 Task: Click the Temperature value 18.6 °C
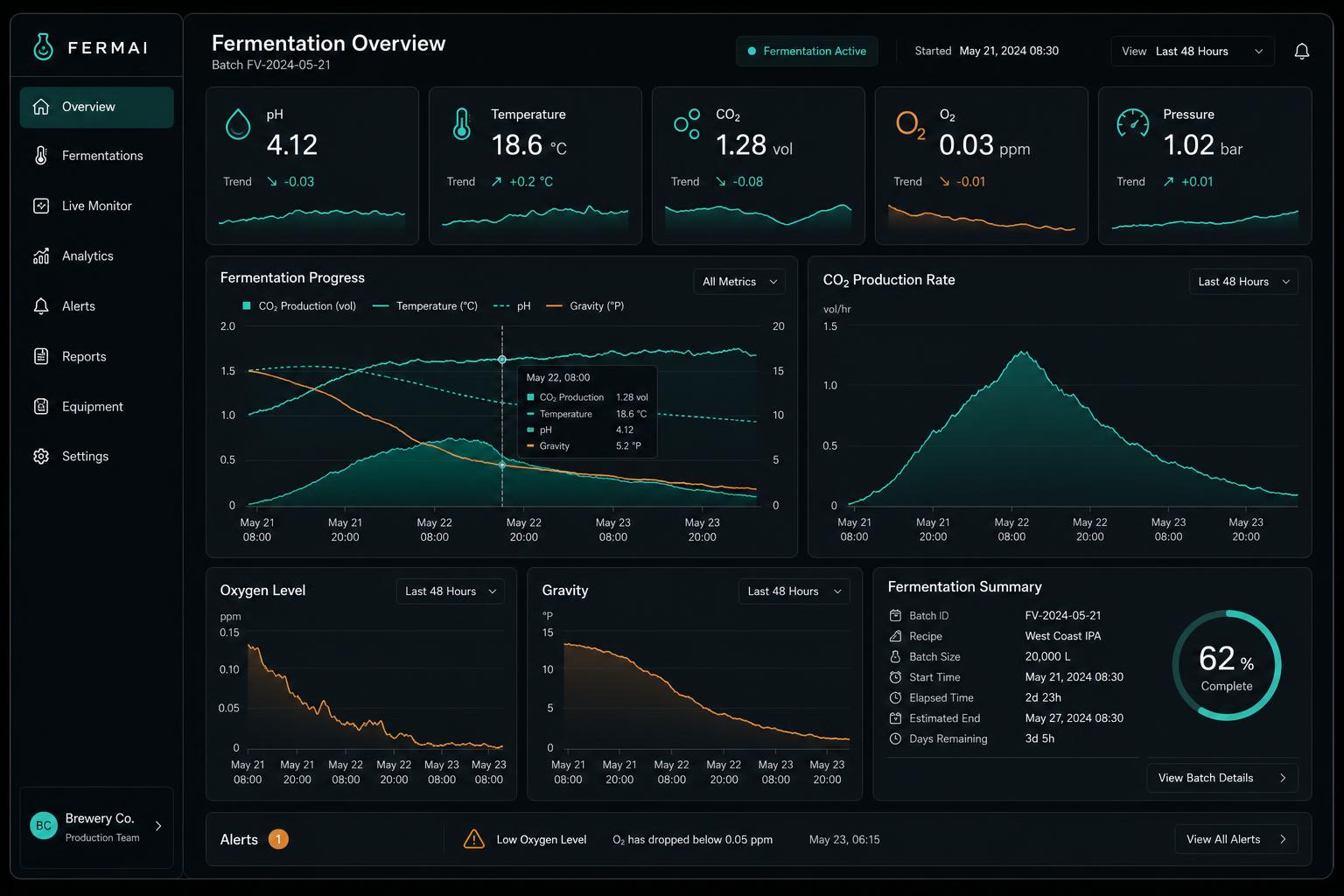pyautogui.click(x=529, y=144)
